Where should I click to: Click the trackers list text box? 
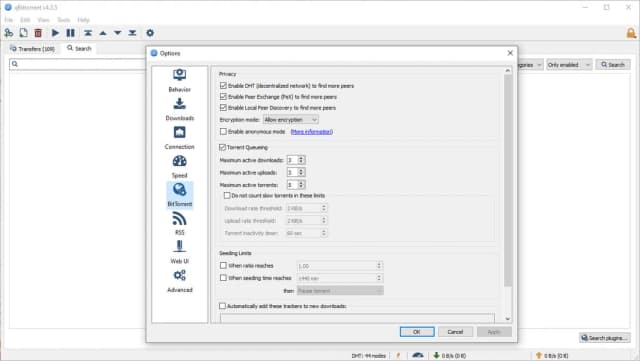pos(357,318)
